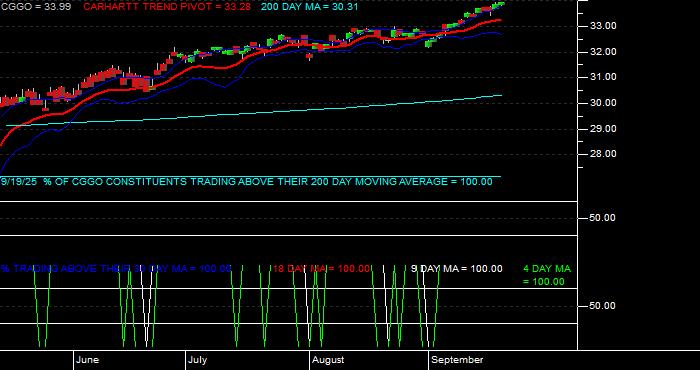Select the 18 DAY MA = 100.00 label
The image size is (700, 370).
point(321,269)
